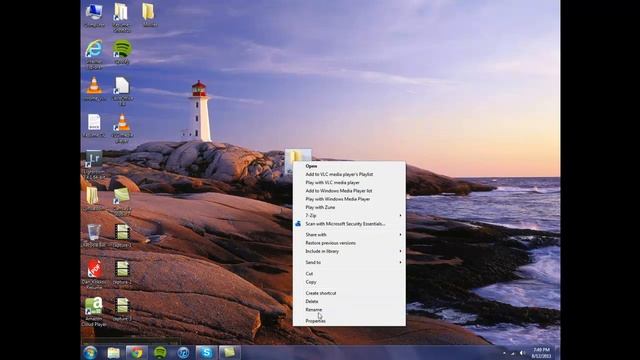Choose Create shortcut in the context menu

pos(349,293)
